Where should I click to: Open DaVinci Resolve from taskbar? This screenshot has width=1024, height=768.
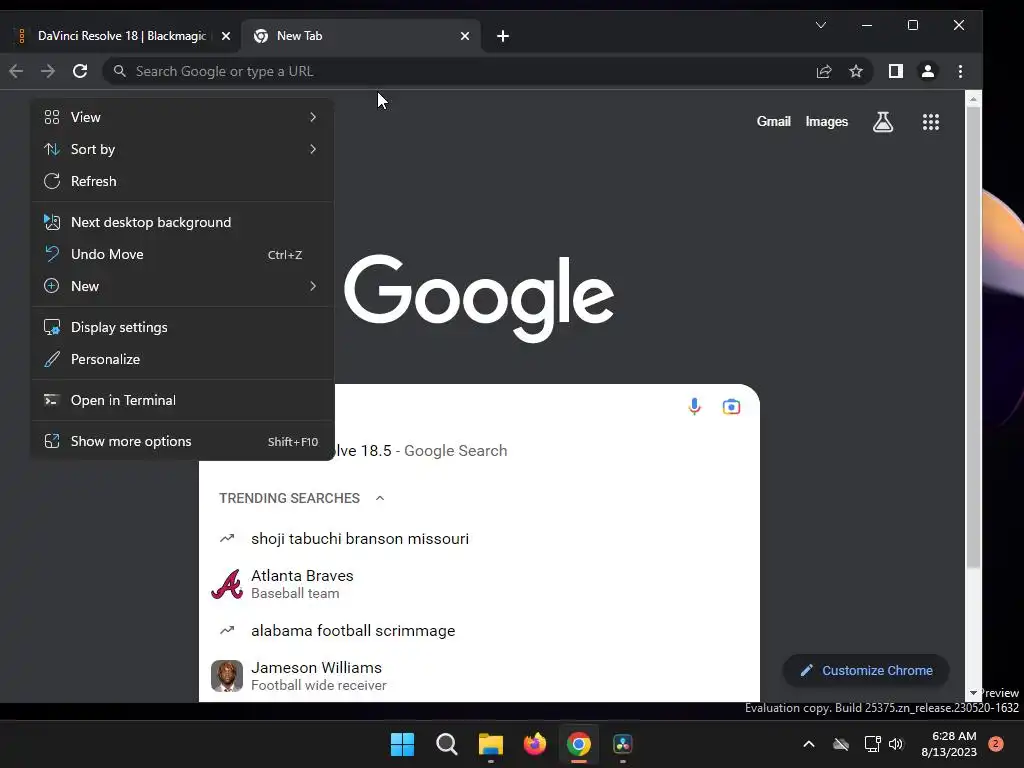point(622,744)
